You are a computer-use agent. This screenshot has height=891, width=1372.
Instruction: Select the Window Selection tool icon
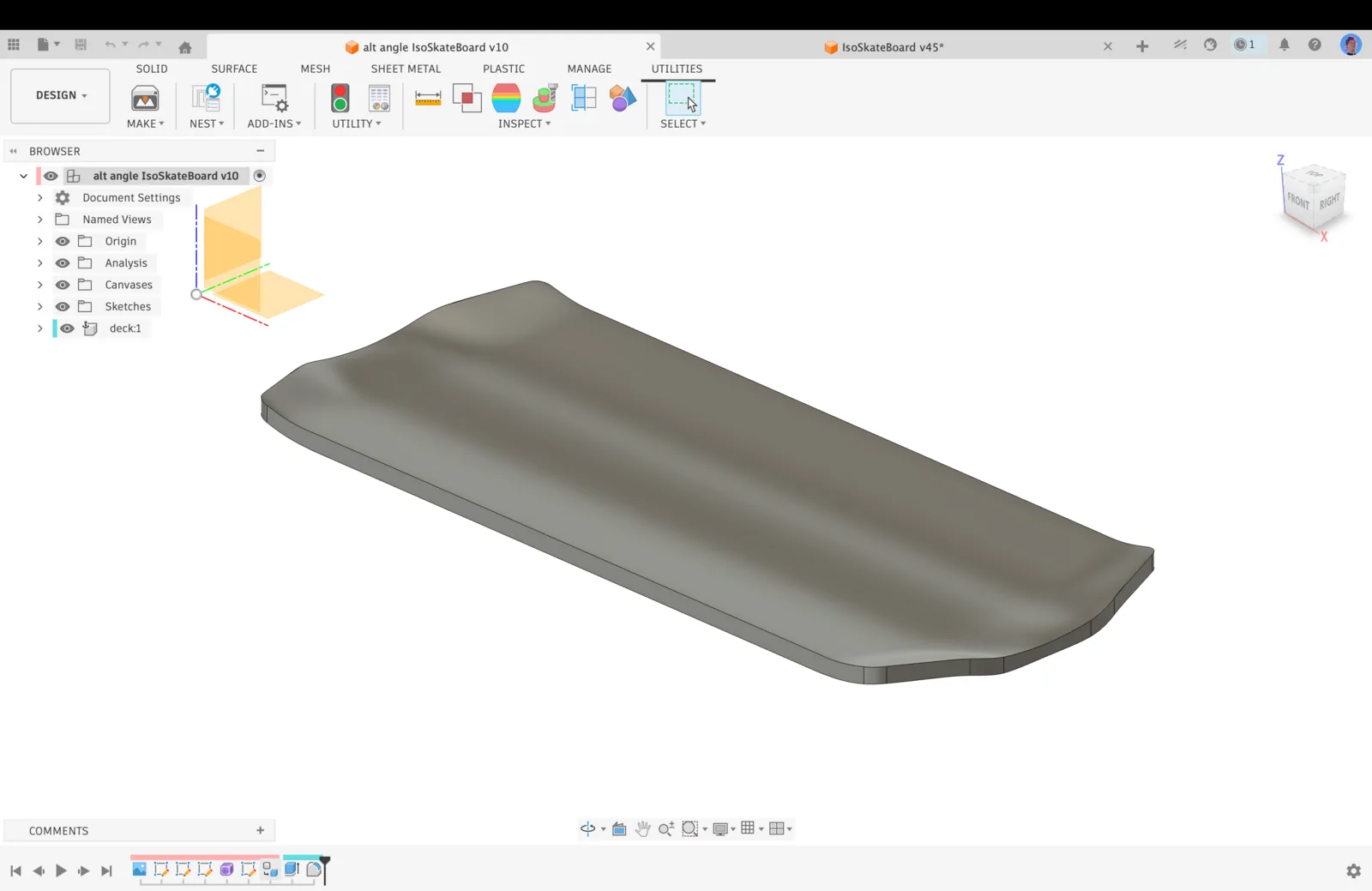pyautogui.click(x=683, y=99)
